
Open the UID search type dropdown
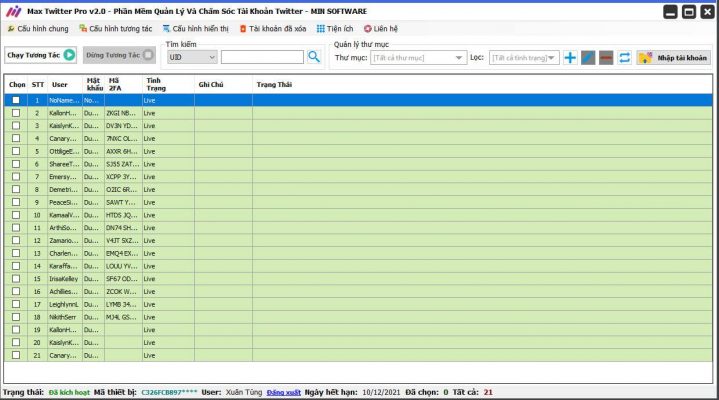tap(191, 58)
